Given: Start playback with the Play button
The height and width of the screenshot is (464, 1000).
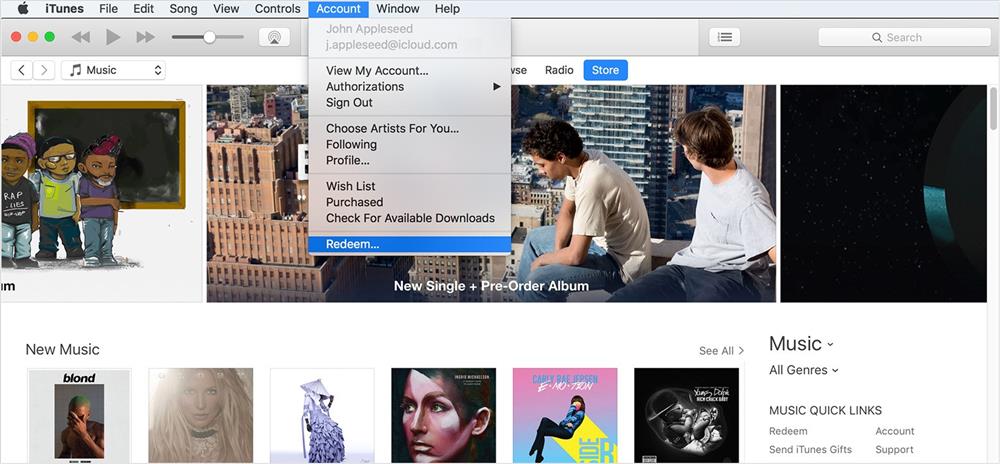Looking at the screenshot, I should (113, 37).
